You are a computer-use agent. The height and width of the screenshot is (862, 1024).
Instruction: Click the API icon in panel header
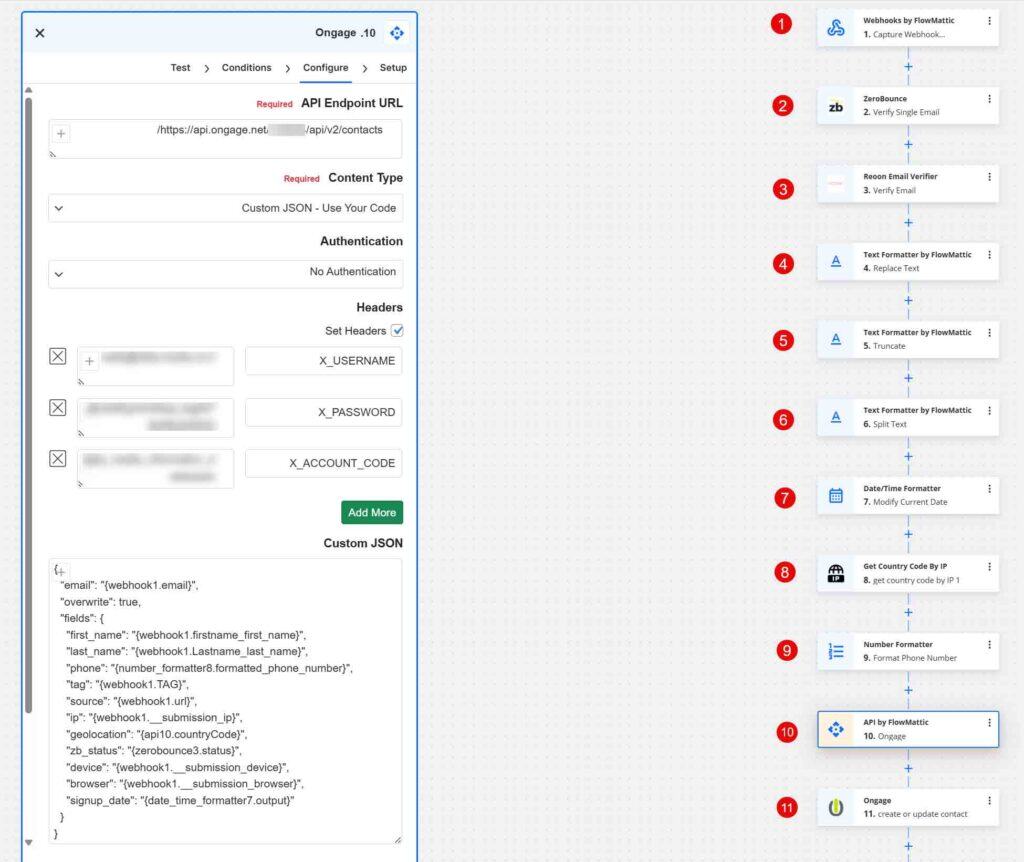coord(396,33)
